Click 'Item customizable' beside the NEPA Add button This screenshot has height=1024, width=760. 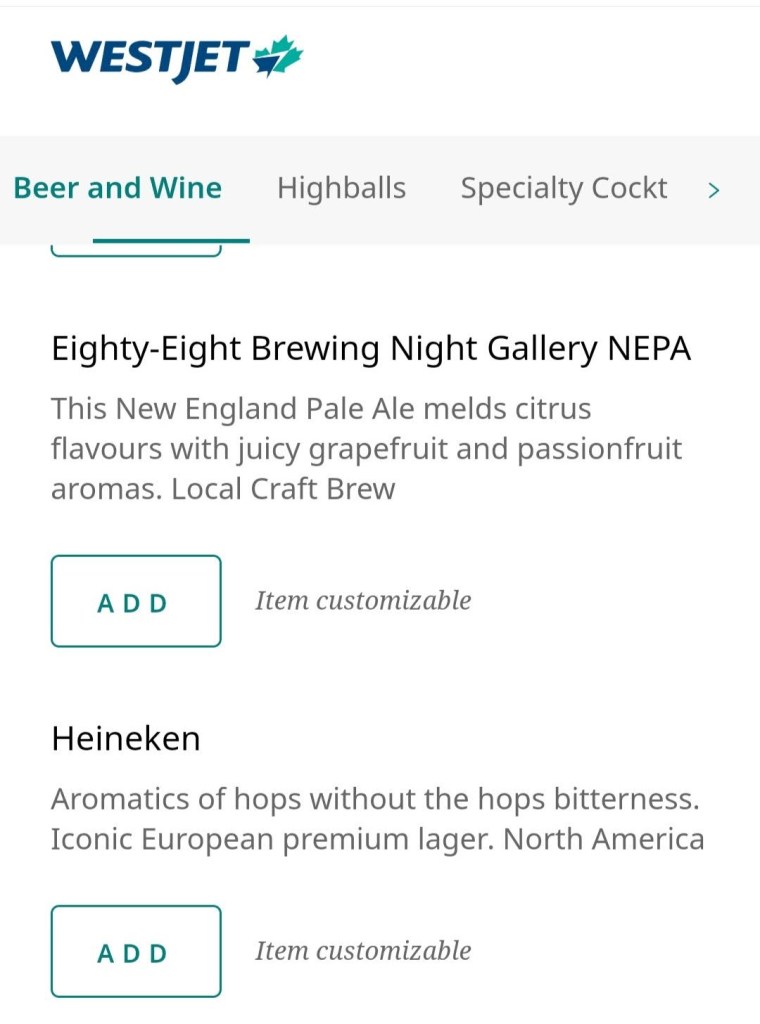[363, 600]
